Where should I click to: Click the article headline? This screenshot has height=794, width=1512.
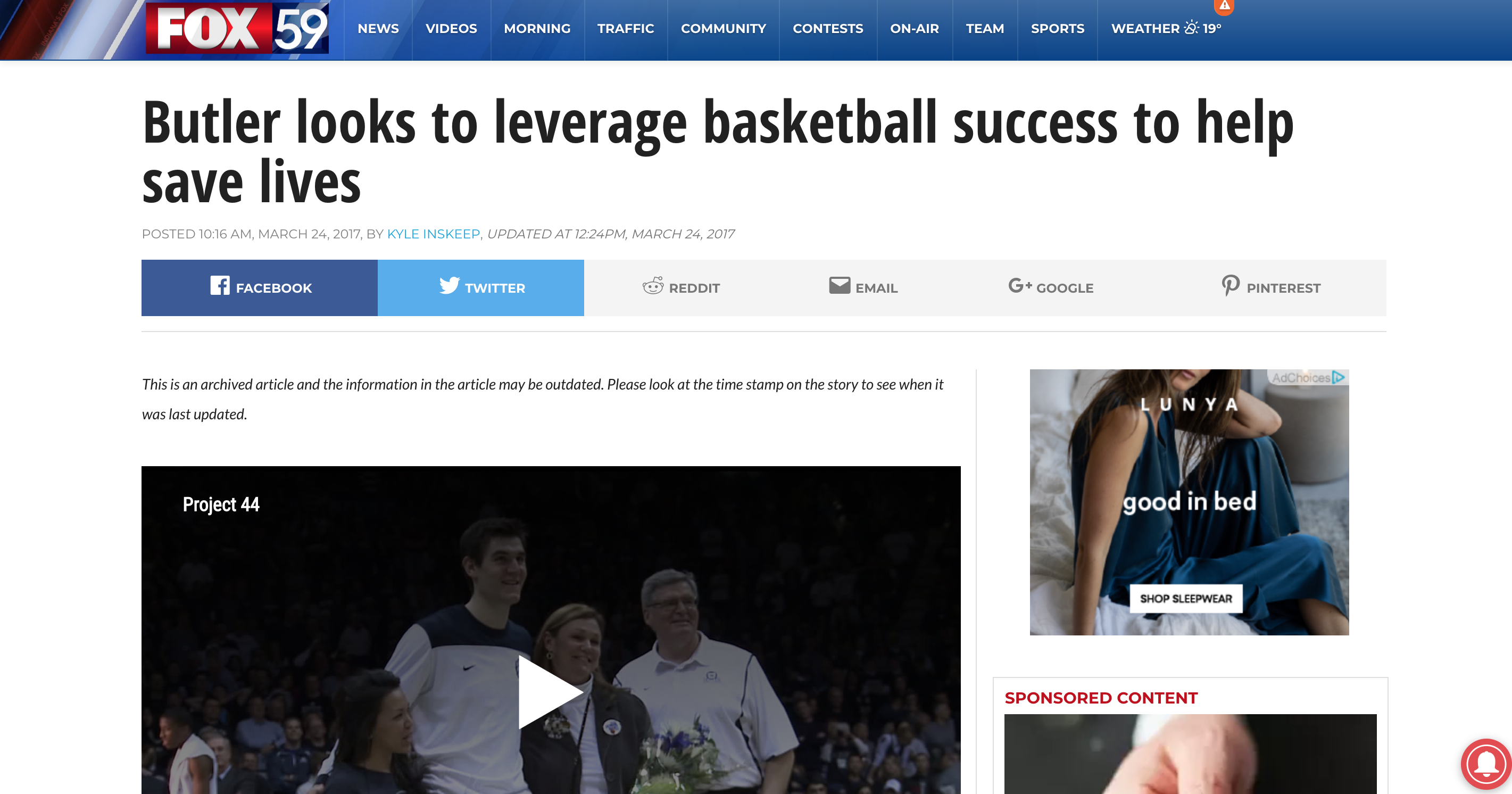click(718, 152)
